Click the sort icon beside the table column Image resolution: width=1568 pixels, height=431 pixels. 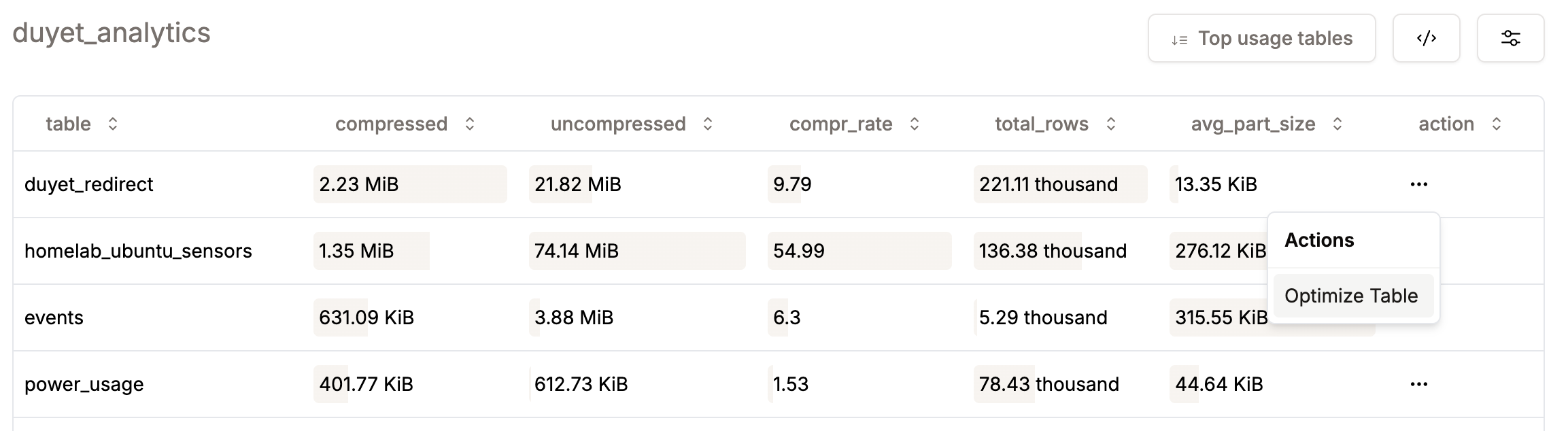coord(113,124)
